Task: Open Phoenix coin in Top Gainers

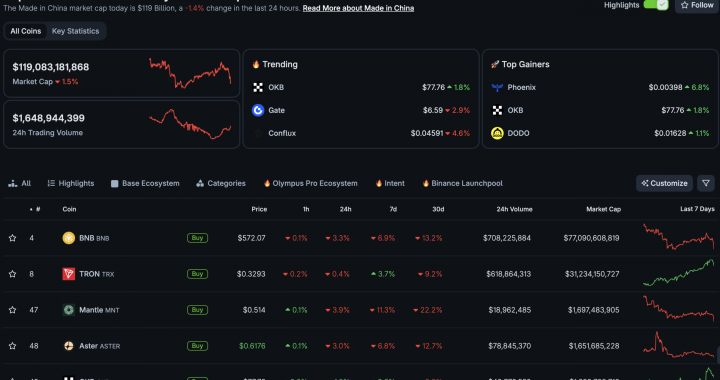Action: point(521,87)
